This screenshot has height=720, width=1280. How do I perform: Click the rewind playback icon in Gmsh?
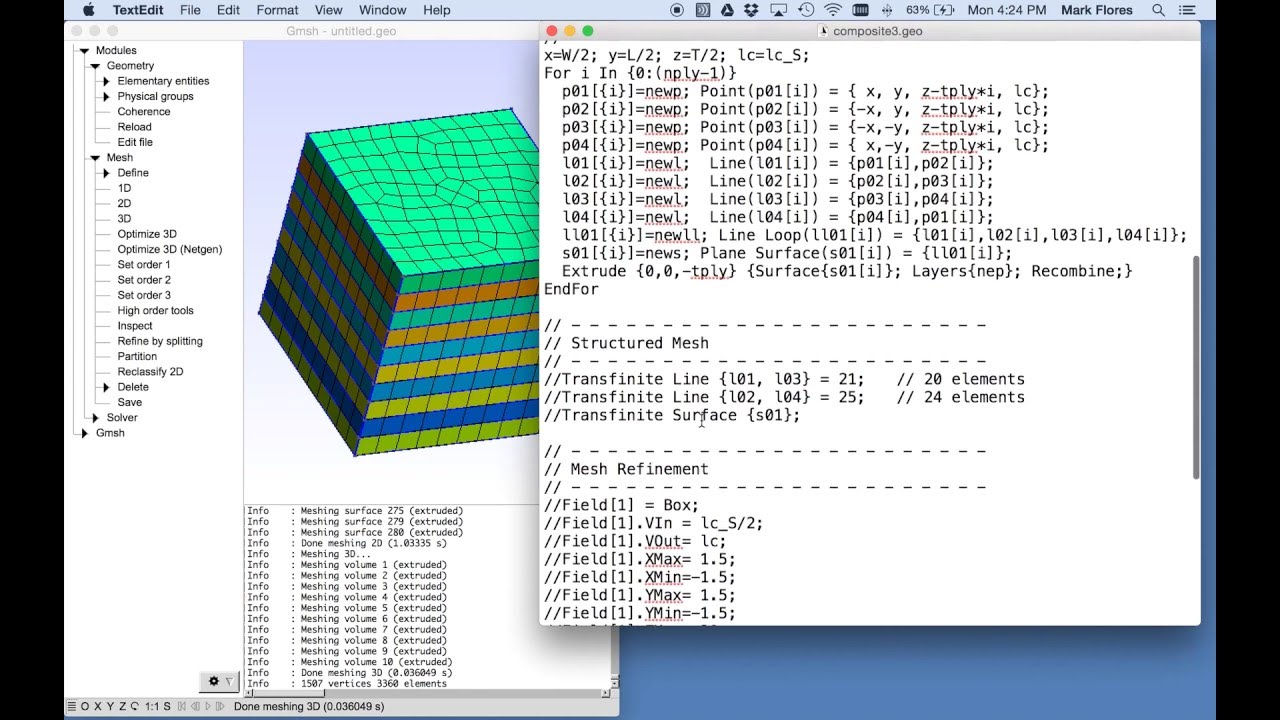tap(182, 706)
